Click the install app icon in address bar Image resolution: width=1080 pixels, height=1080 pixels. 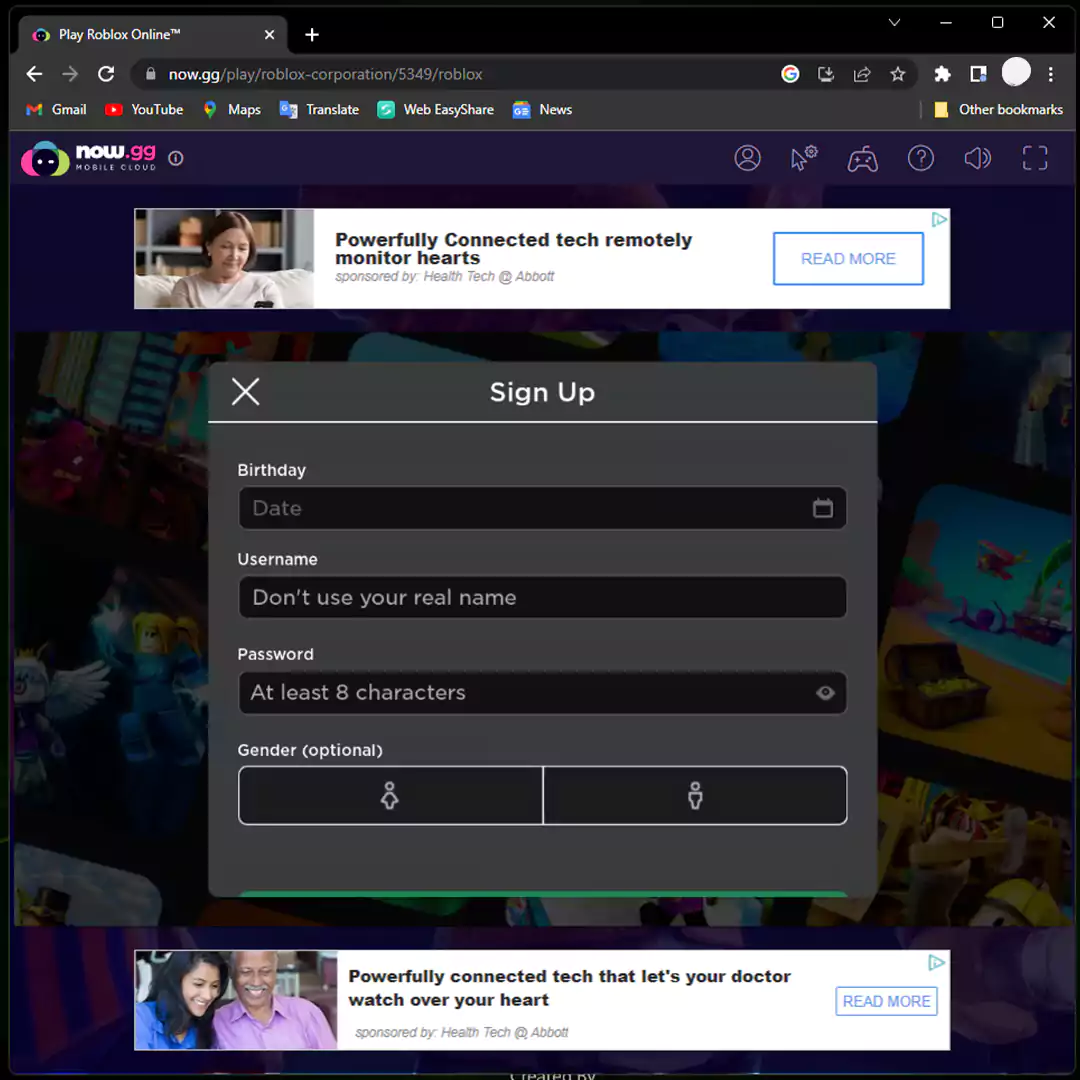click(826, 74)
